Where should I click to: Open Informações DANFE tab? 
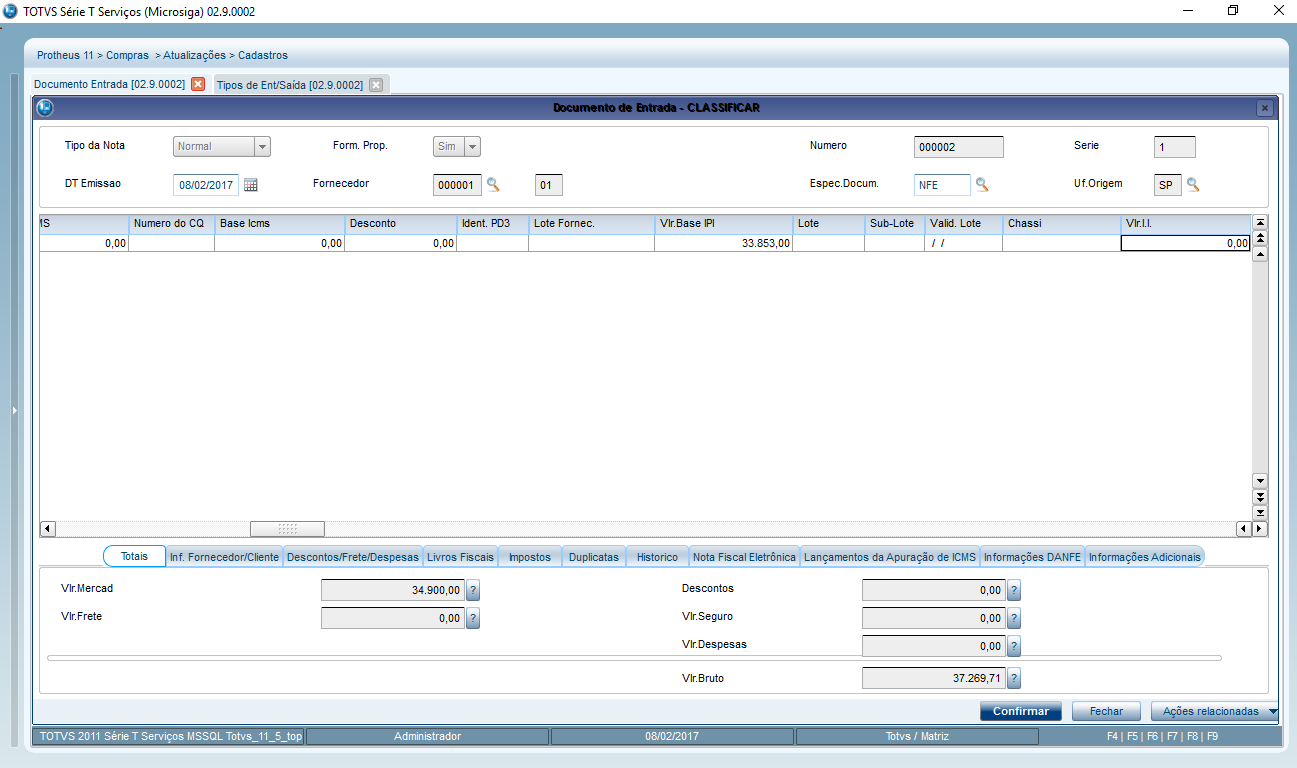(1032, 557)
